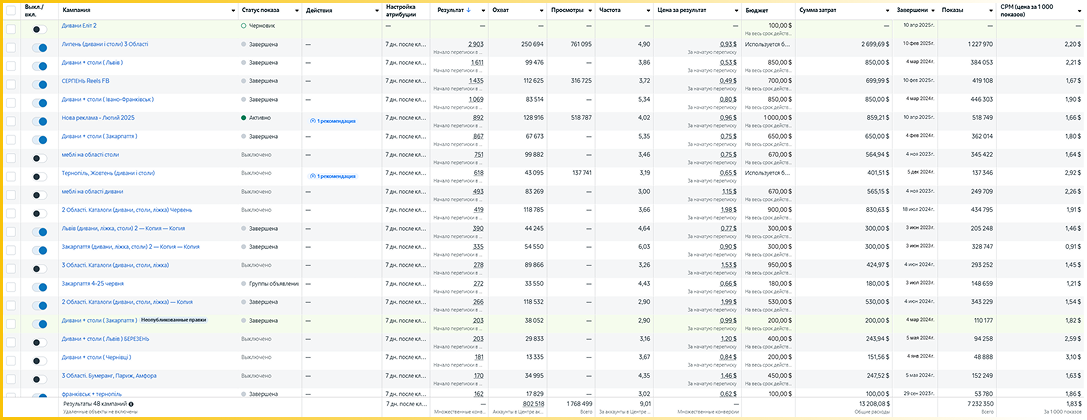Screen dimensions: 1087x420
Task: Select checkbox for 2 Області. Каталоги Червень row
Action: coord(10,213)
